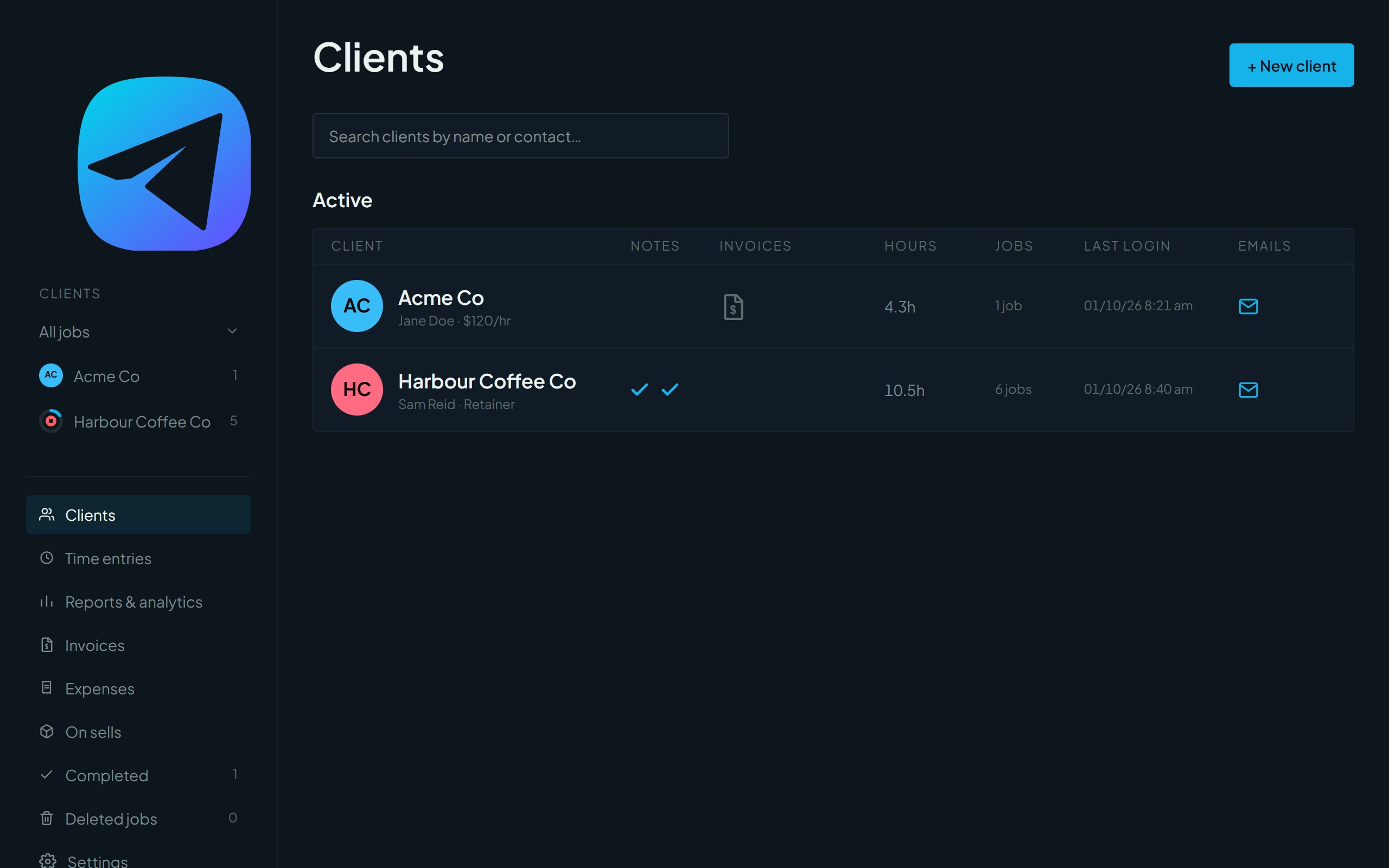Click the Expenses receipt icon
1389x868 pixels.
pos(47,688)
